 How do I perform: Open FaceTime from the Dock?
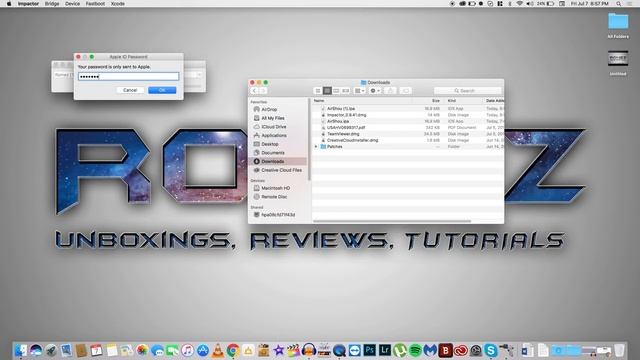point(172,350)
